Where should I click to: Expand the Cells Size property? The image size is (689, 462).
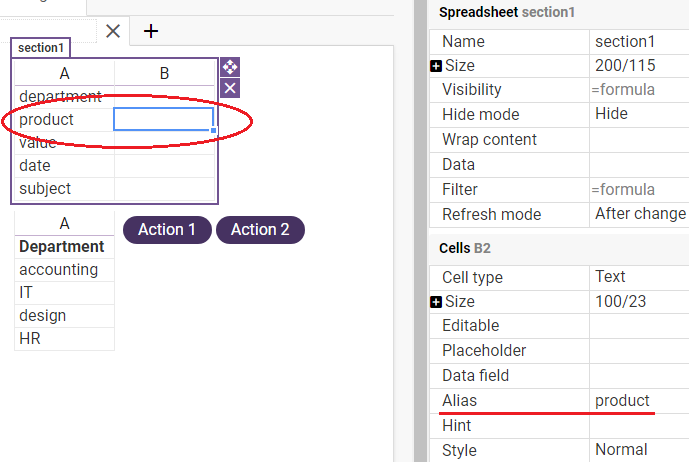[x=436, y=302]
